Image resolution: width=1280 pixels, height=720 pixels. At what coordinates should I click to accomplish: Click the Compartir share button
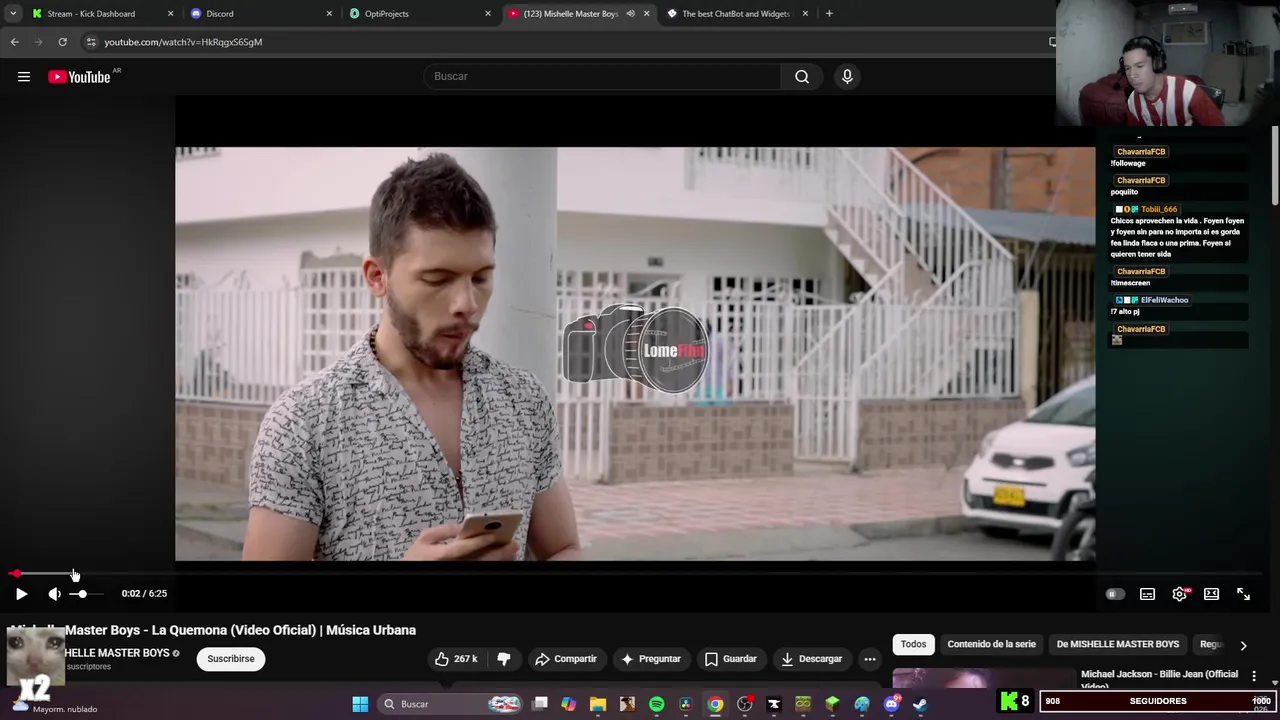click(566, 659)
